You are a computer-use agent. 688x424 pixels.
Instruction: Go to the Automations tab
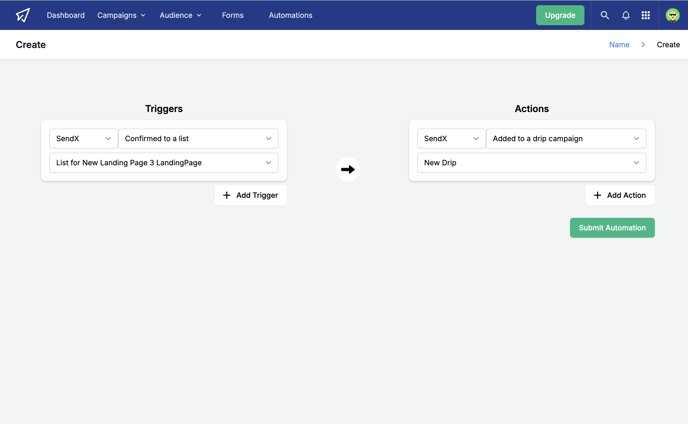pos(290,15)
